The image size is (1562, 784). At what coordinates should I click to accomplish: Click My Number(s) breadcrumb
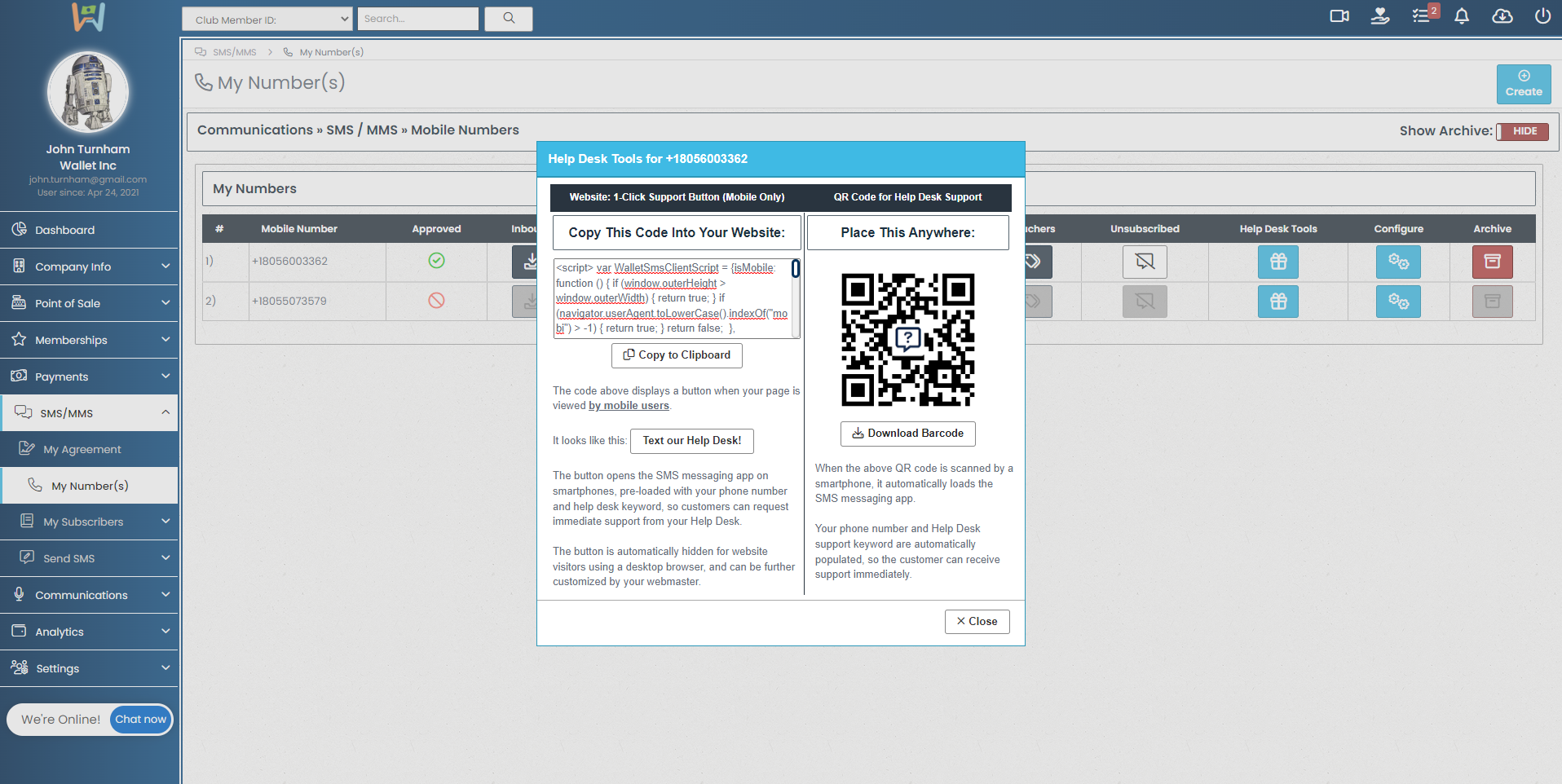(331, 52)
